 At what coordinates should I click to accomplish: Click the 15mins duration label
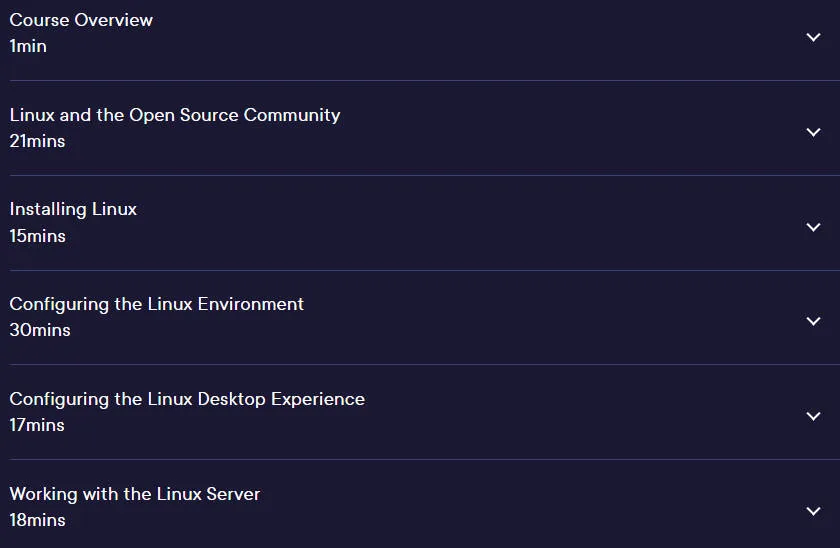click(x=38, y=236)
